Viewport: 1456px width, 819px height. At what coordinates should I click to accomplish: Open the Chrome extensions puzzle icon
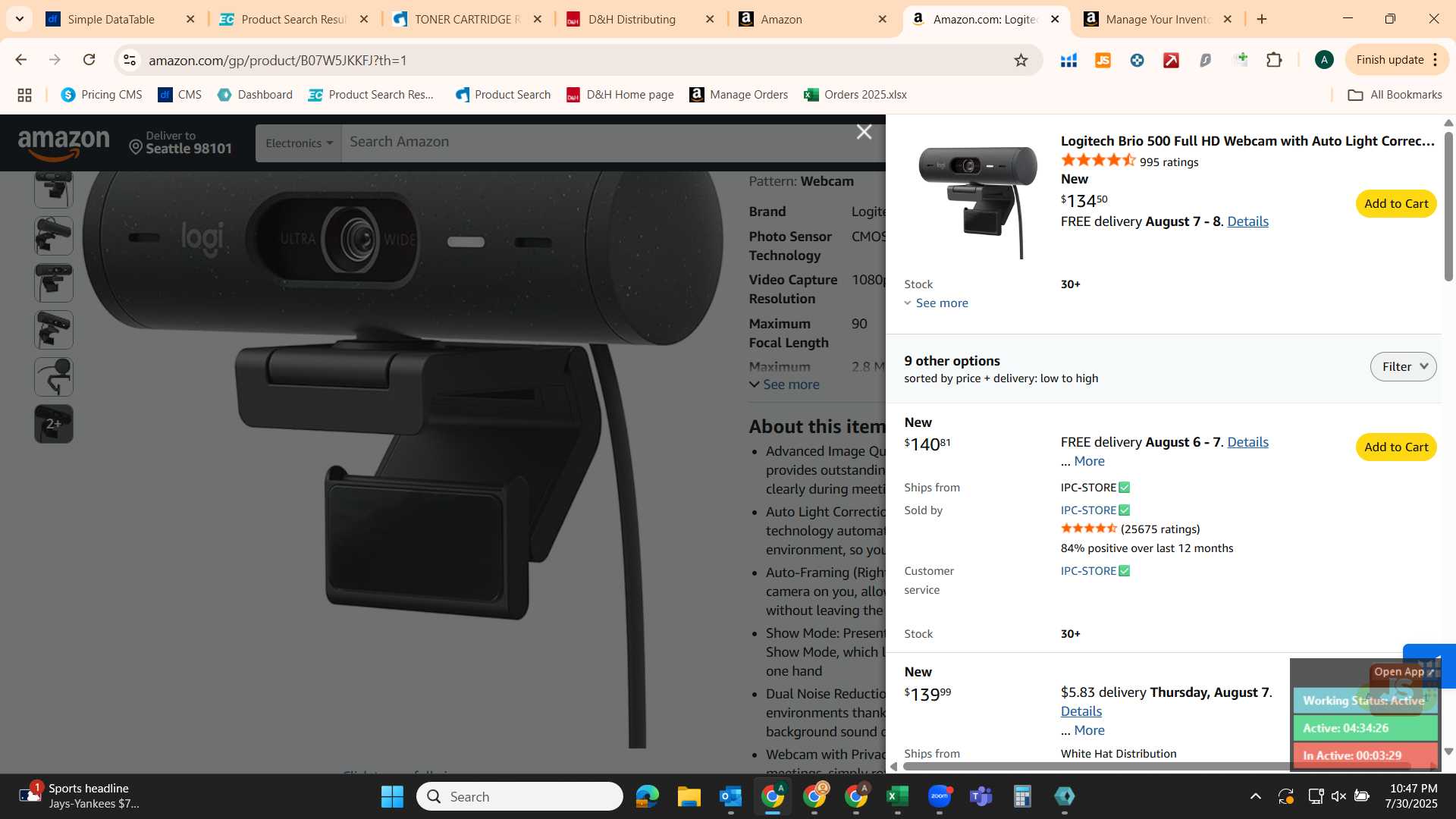pyautogui.click(x=1274, y=60)
